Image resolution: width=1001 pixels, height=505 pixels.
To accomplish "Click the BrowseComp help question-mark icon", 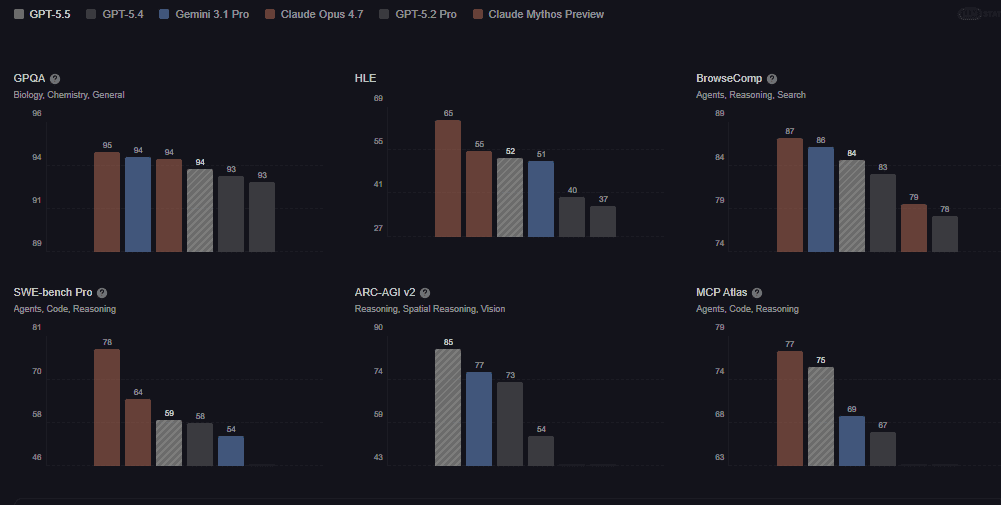I will coord(771,78).
